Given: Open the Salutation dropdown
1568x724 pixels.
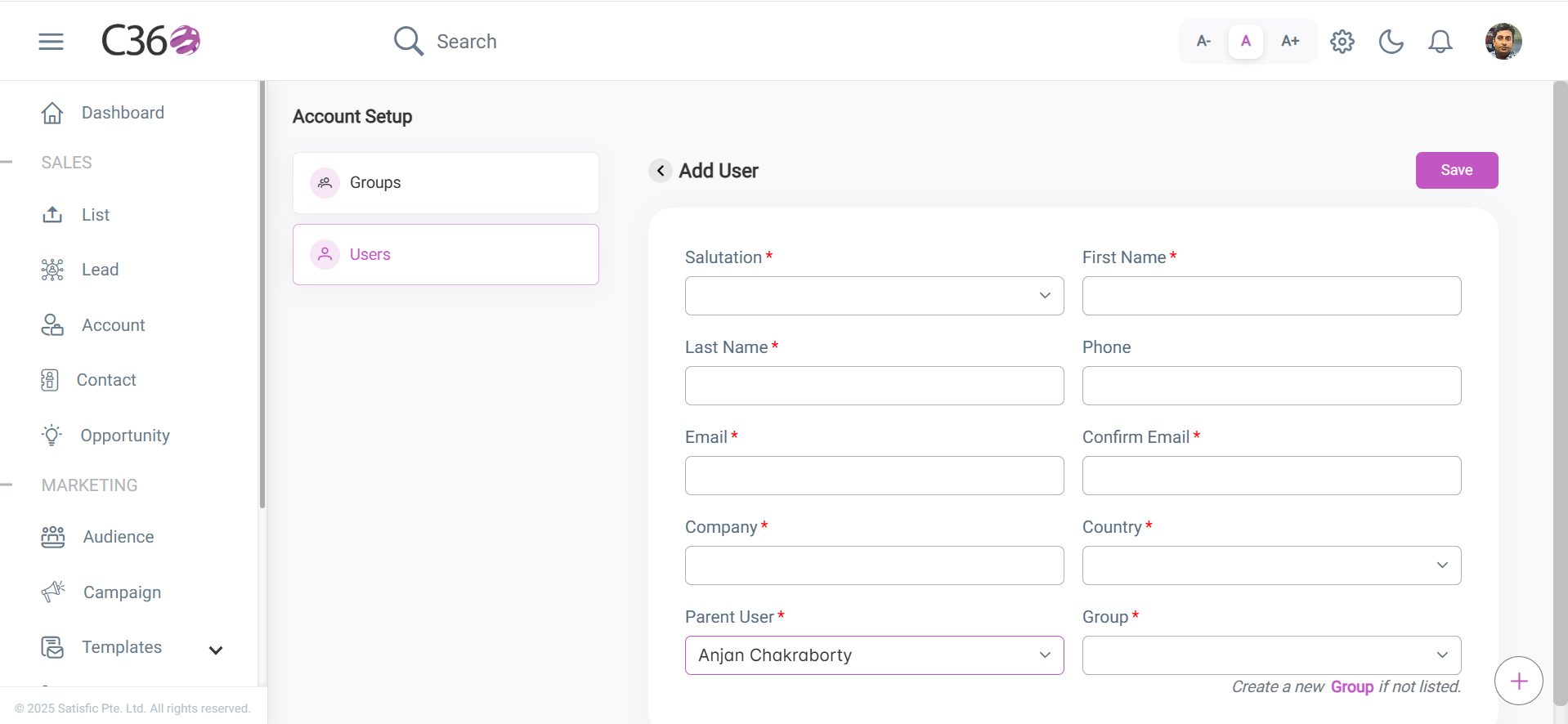Looking at the screenshot, I should (x=874, y=296).
